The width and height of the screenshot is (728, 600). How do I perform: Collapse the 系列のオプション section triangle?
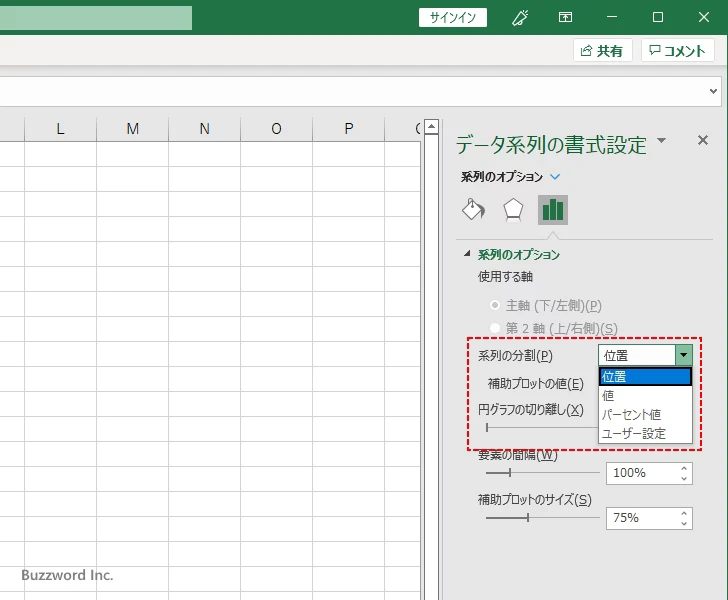(x=467, y=254)
